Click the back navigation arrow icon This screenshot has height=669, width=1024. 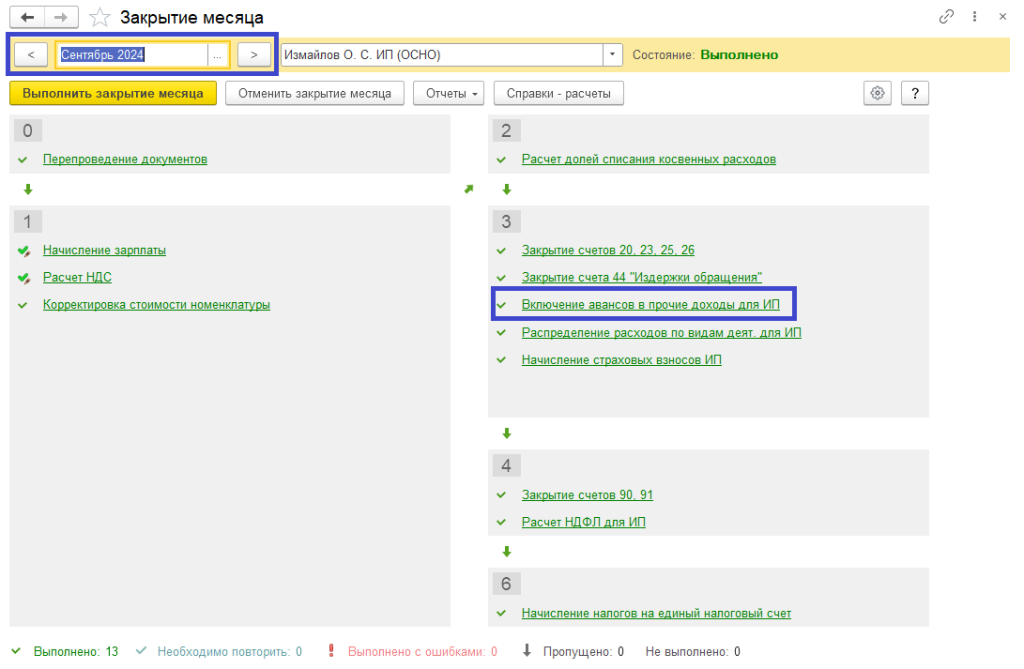pos(27,17)
